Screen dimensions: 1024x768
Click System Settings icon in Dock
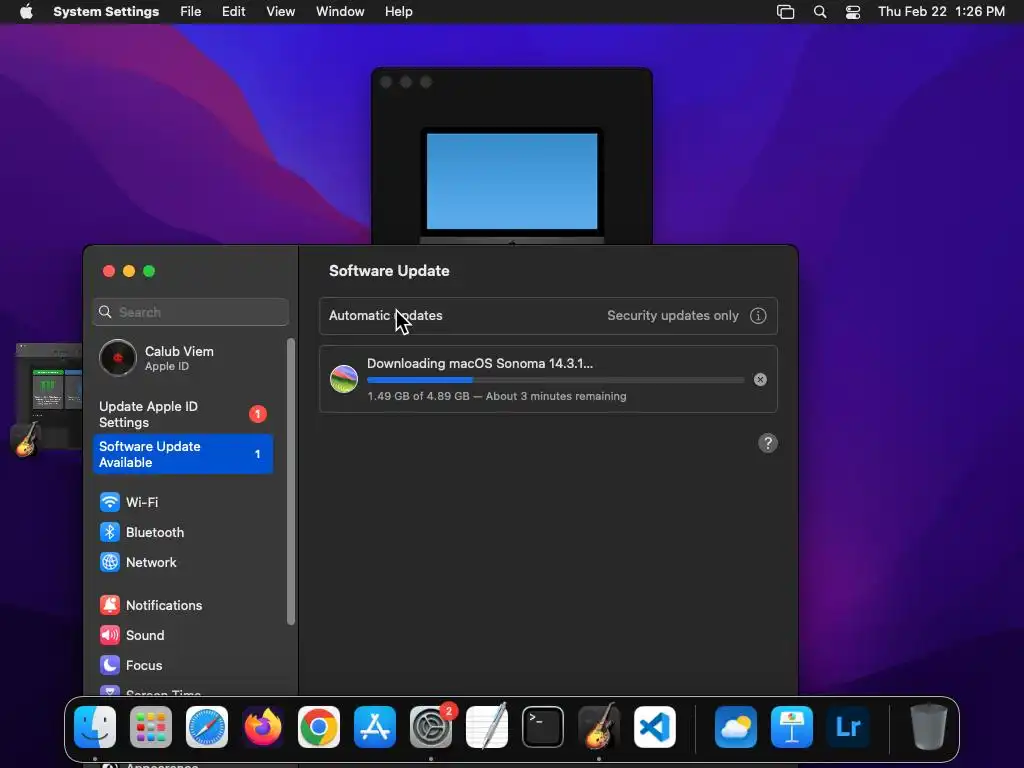[x=431, y=727]
